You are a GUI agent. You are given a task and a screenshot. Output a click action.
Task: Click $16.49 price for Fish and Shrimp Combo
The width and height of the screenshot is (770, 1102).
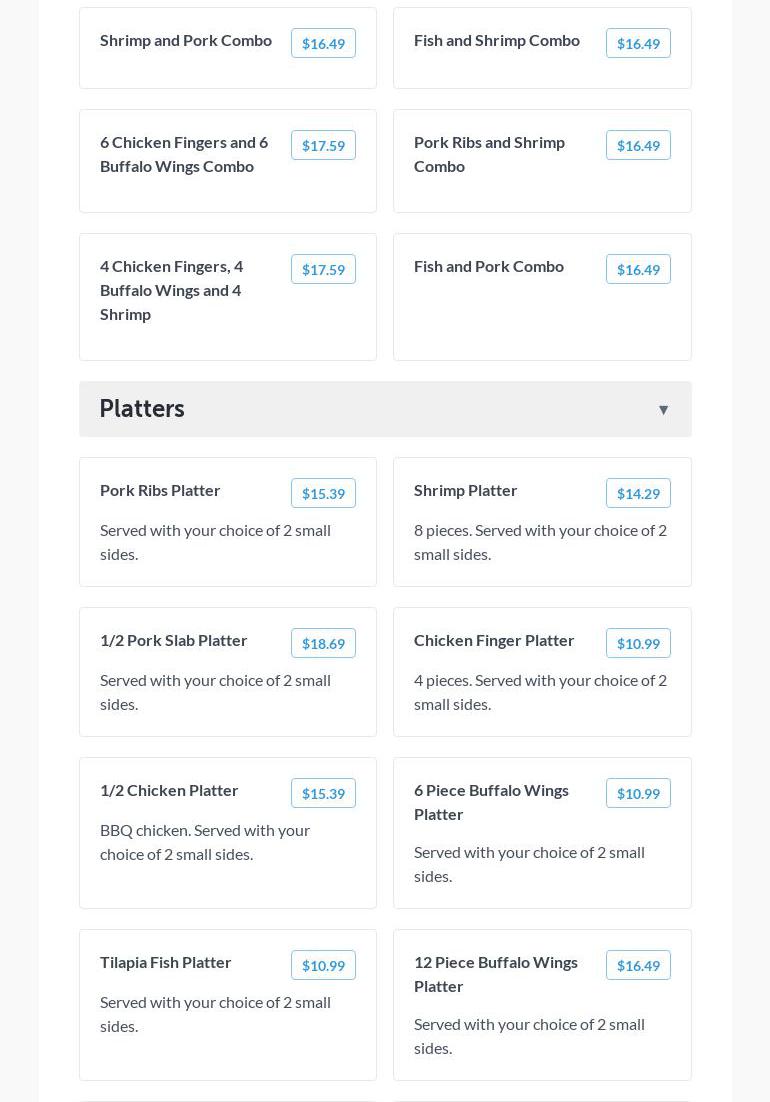pyautogui.click(x=638, y=43)
